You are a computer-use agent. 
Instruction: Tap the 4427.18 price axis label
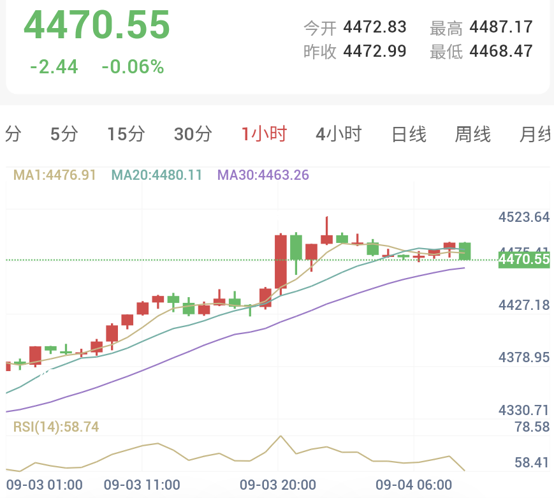pos(524,305)
